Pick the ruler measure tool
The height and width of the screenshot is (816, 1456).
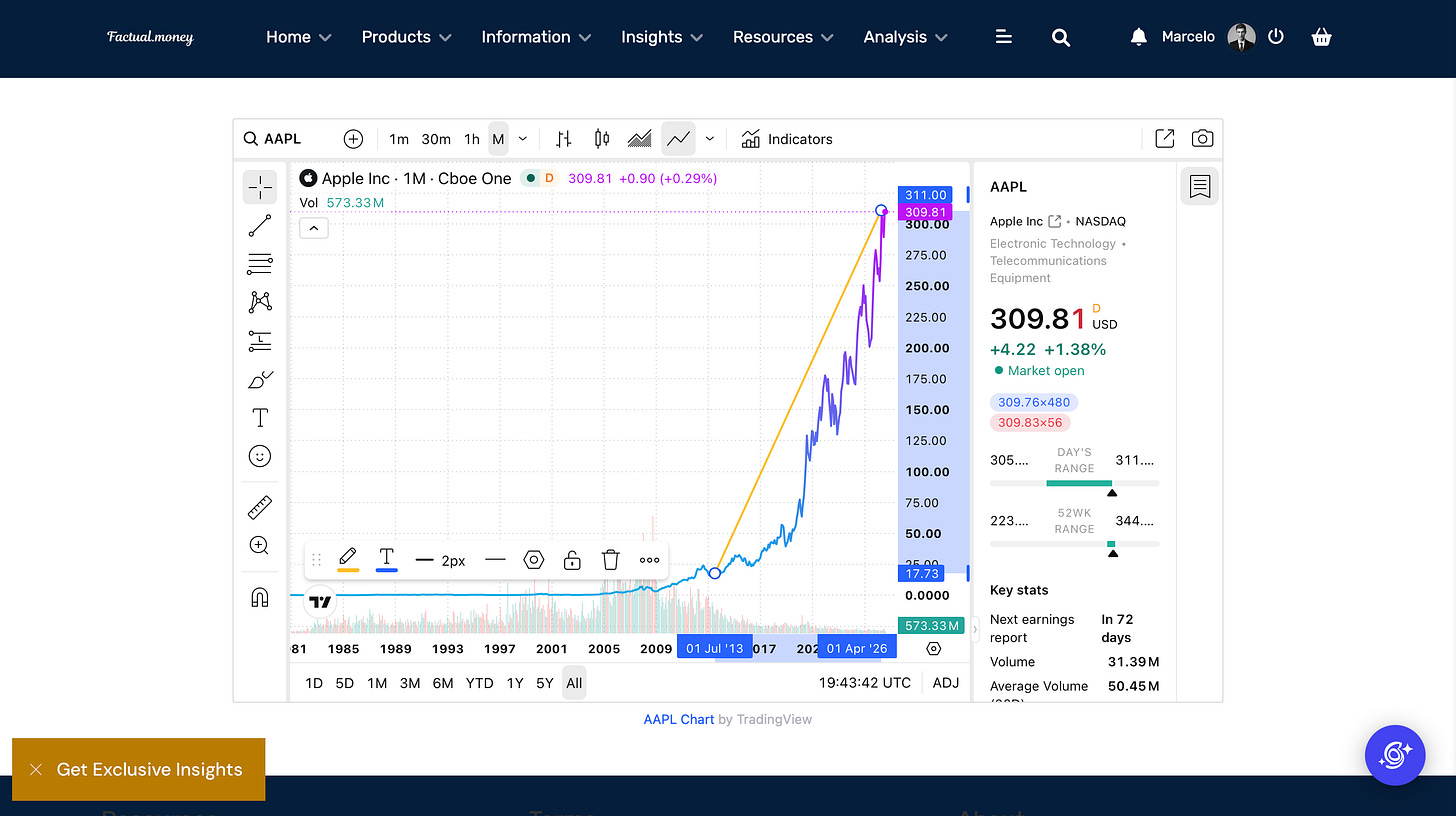pyautogui.click(x=260, y=508)
